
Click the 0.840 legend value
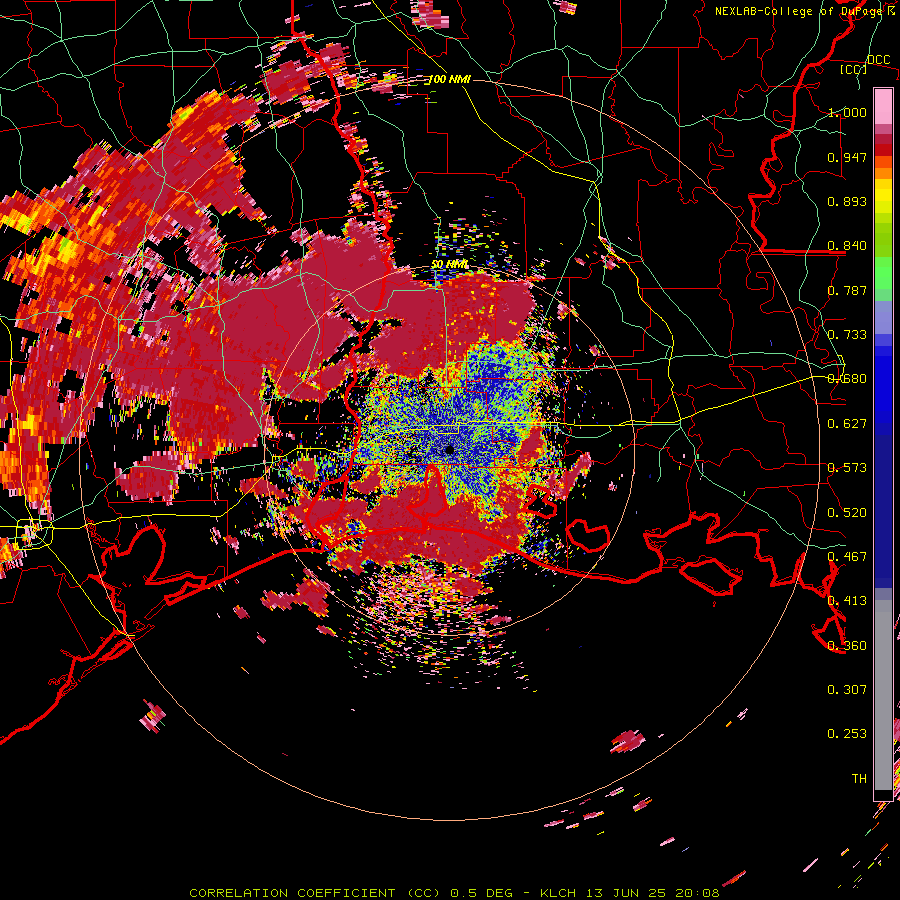pos(847,246)
